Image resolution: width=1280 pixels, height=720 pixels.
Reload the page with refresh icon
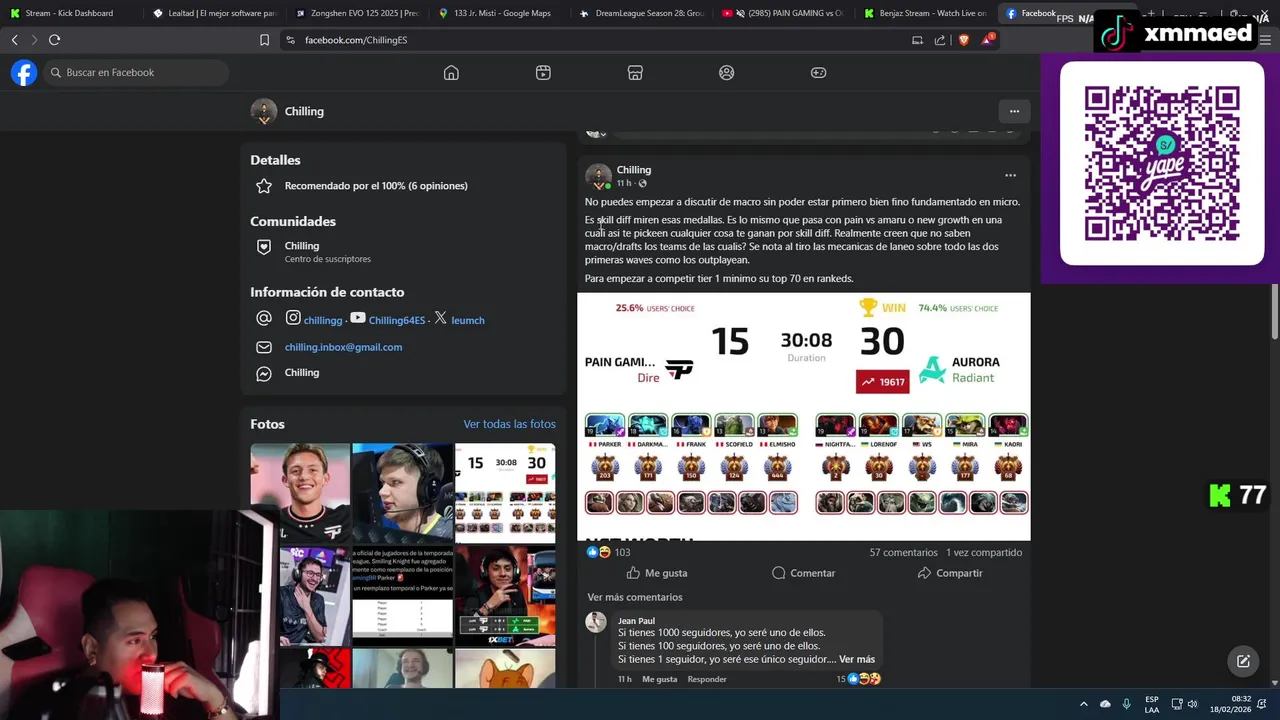[x=54, y=40]
